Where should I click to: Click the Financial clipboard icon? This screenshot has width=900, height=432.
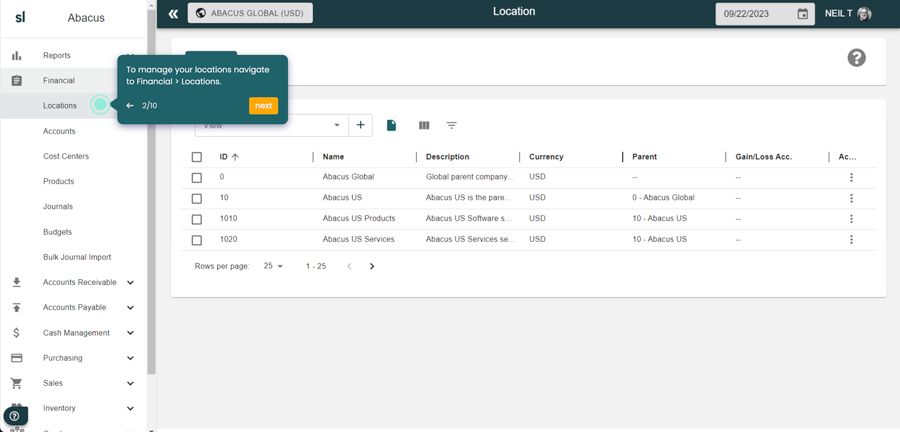click(17, 81)
